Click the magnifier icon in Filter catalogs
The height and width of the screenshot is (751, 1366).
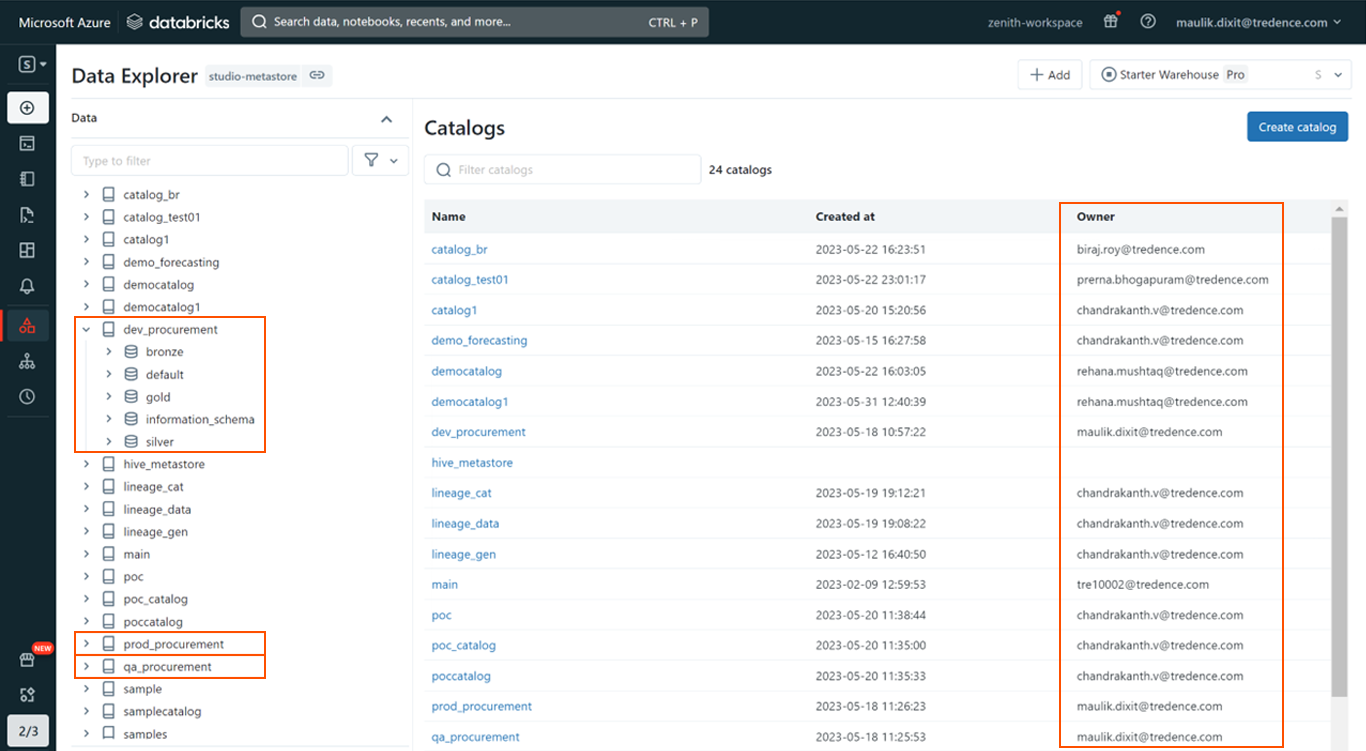point(443,170)
